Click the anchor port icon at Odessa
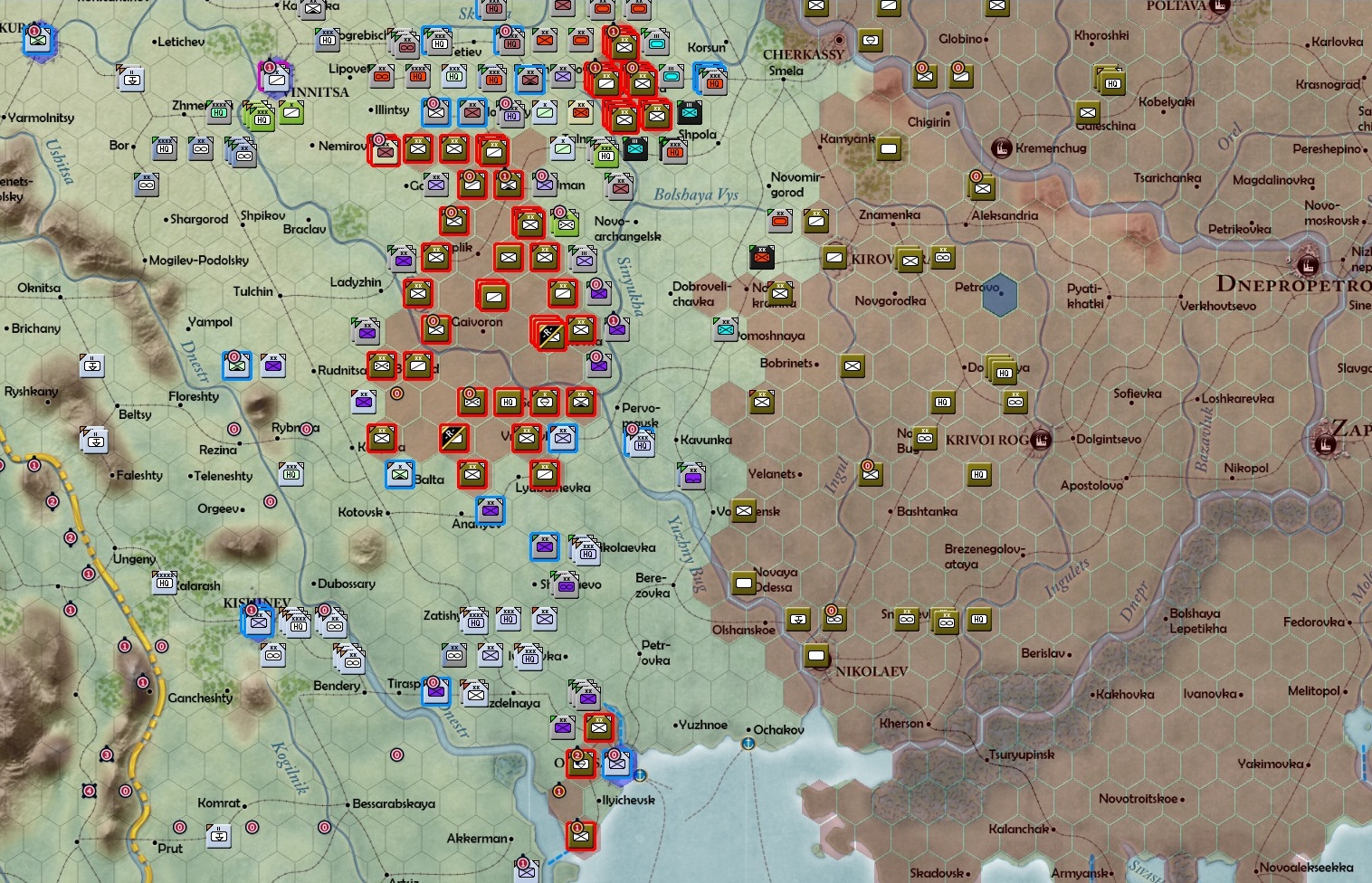The image size is (1372, 883). pos(640,775)
